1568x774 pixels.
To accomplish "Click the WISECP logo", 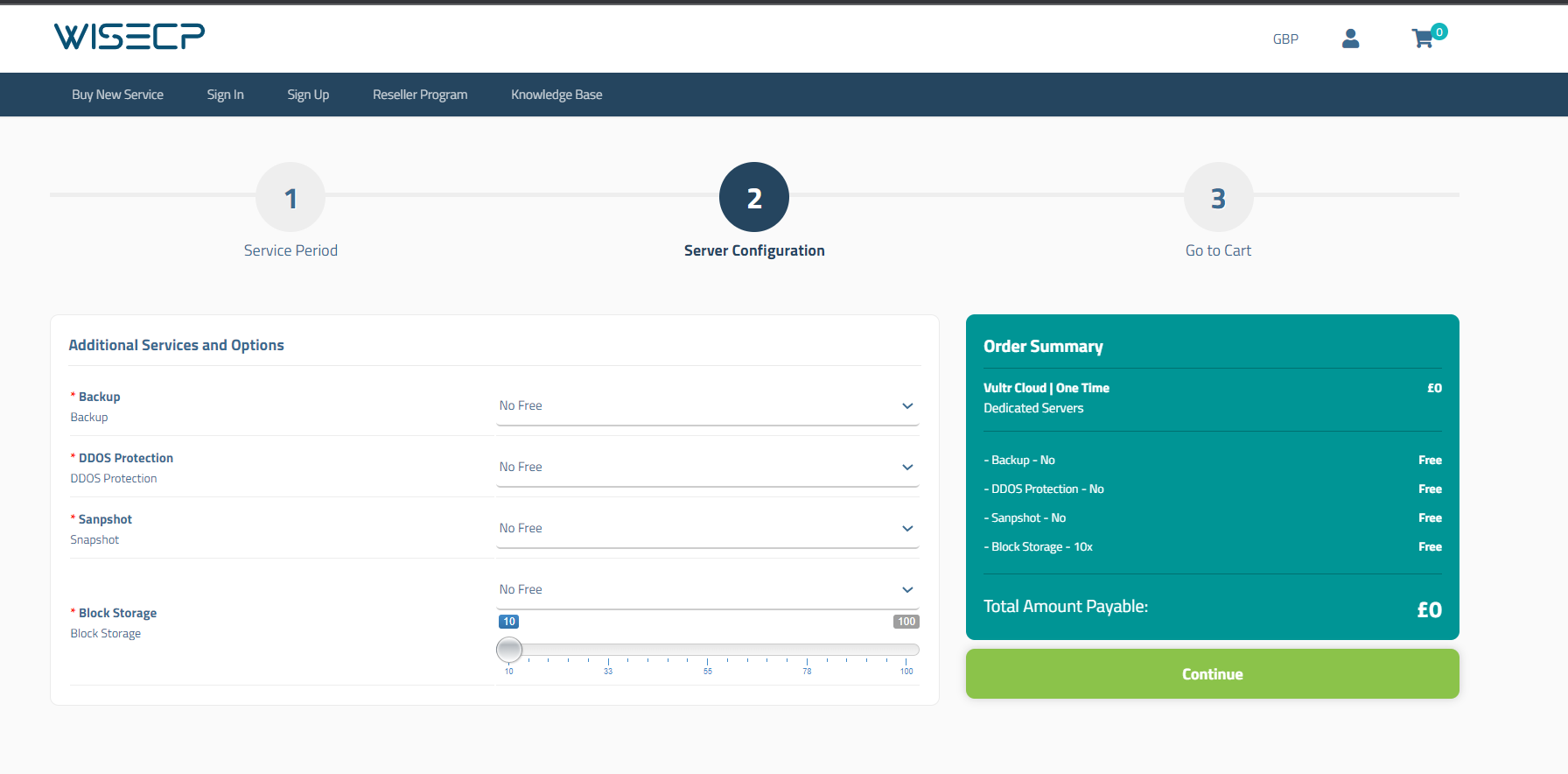I will pyautogui.click(x=129, y=37).
